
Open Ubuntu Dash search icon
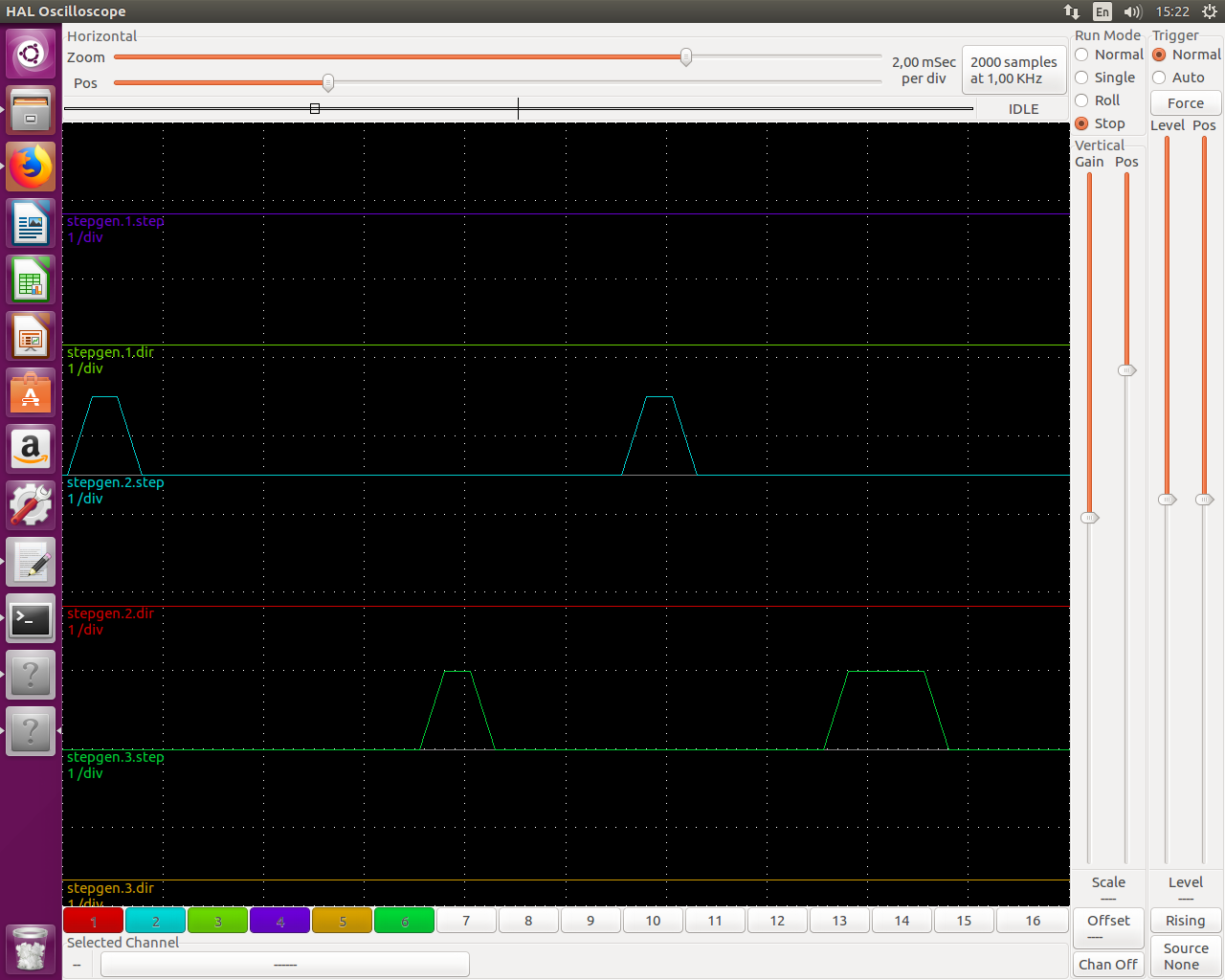31,54
